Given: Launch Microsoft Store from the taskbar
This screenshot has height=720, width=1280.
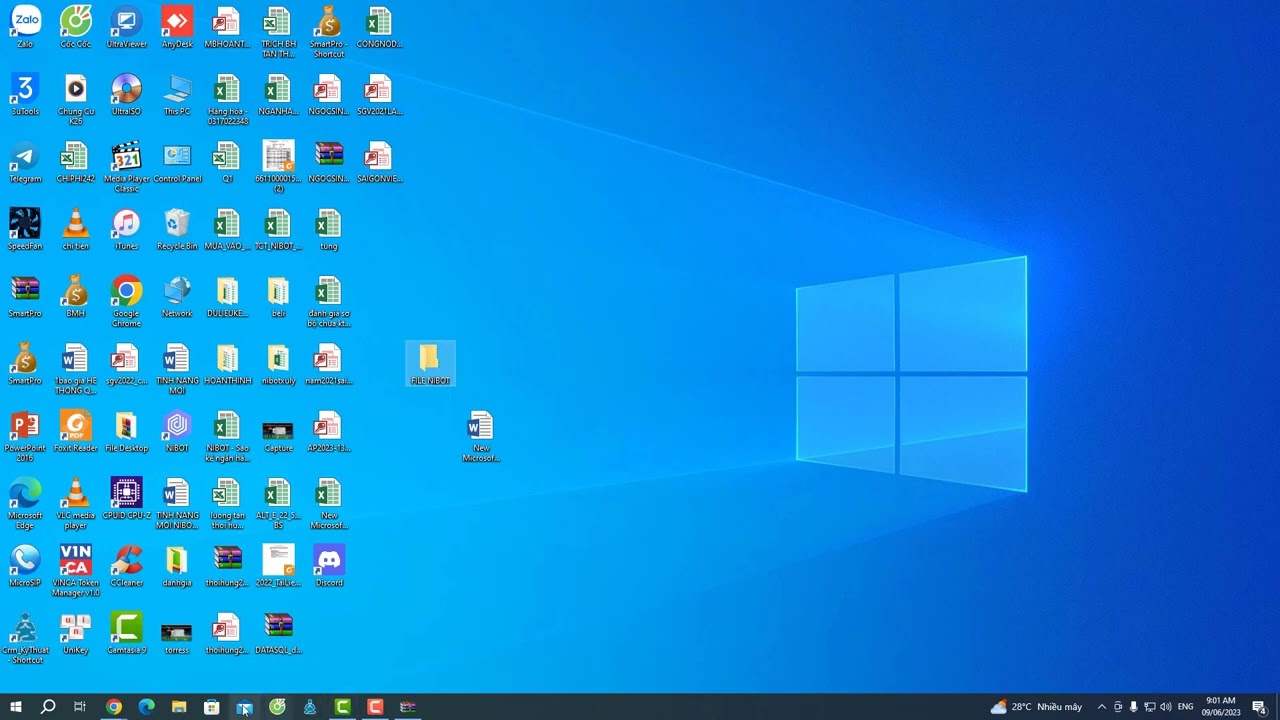Looking at the screenshot, I should (x=212, y=707).
